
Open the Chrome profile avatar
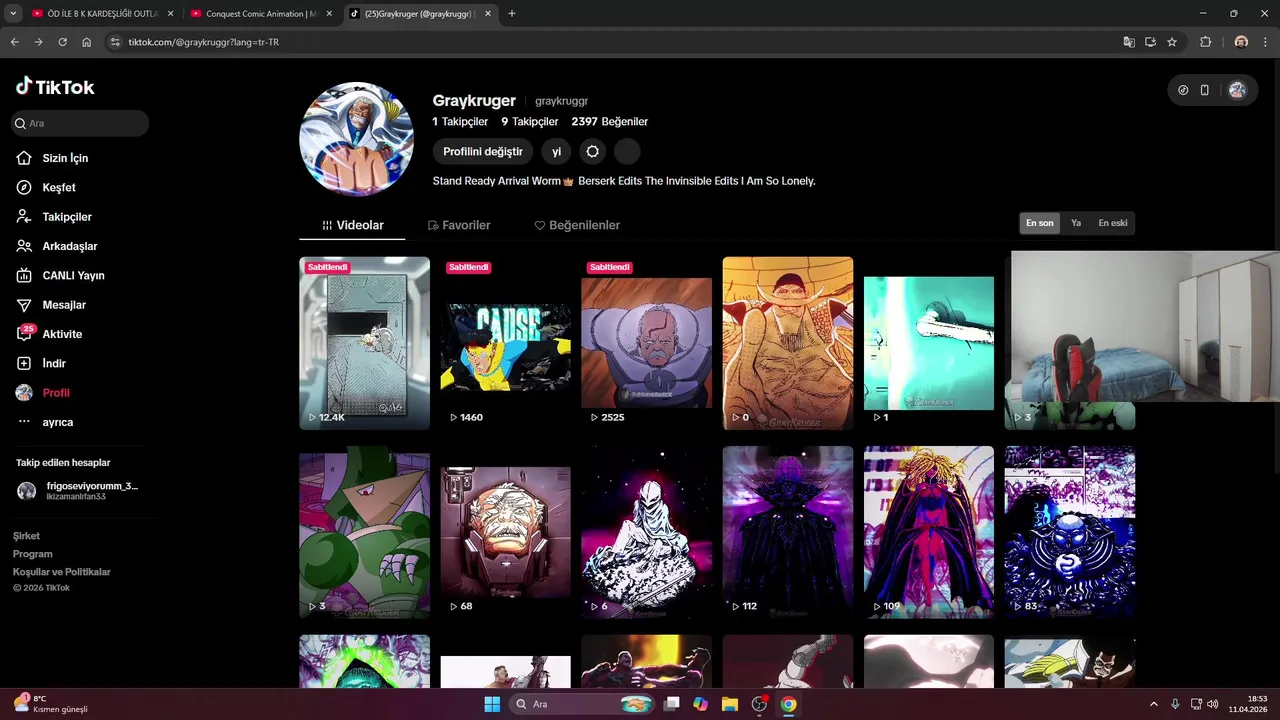(1241, 42)
